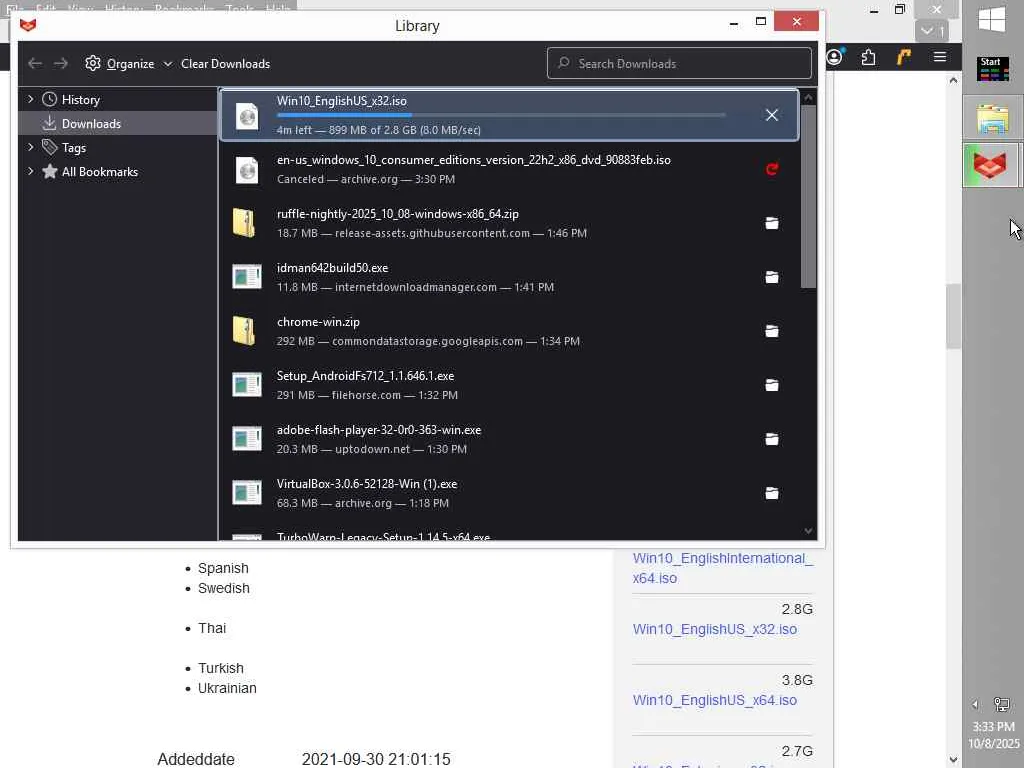The width and height of the screenshot is (1024, 768).
Task: Expand the All Bookmarks tree node
Action: (30, 171)
